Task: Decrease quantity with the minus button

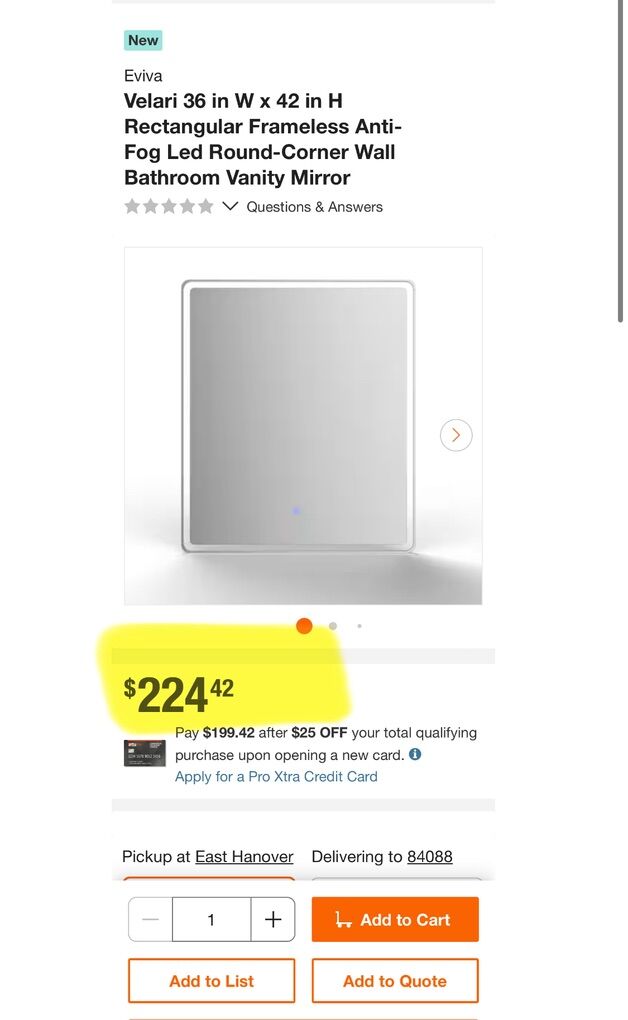Action: (x=150, y=919)
